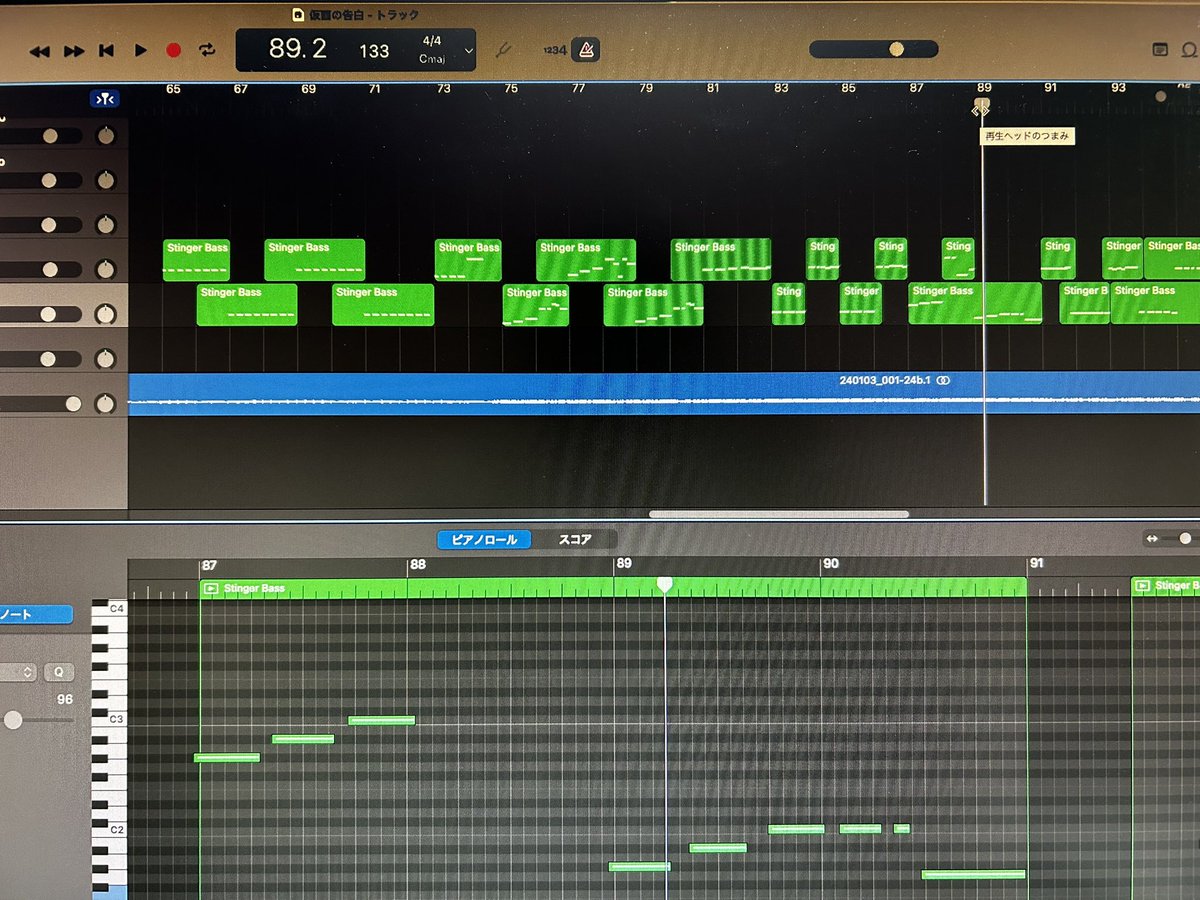The image size is (1200, 900).
Task: Start playback with the Play button
Action: [x=141, y=50]
